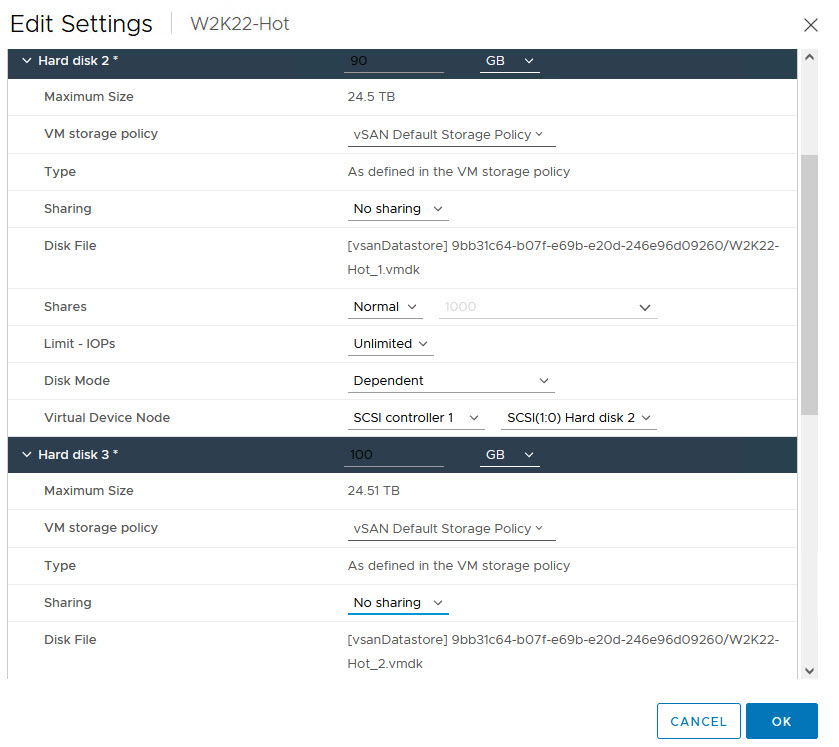This screenshot has width=839, height=747.
Task: Select a different SCSI controller 1 option
Action: point(416,418)
